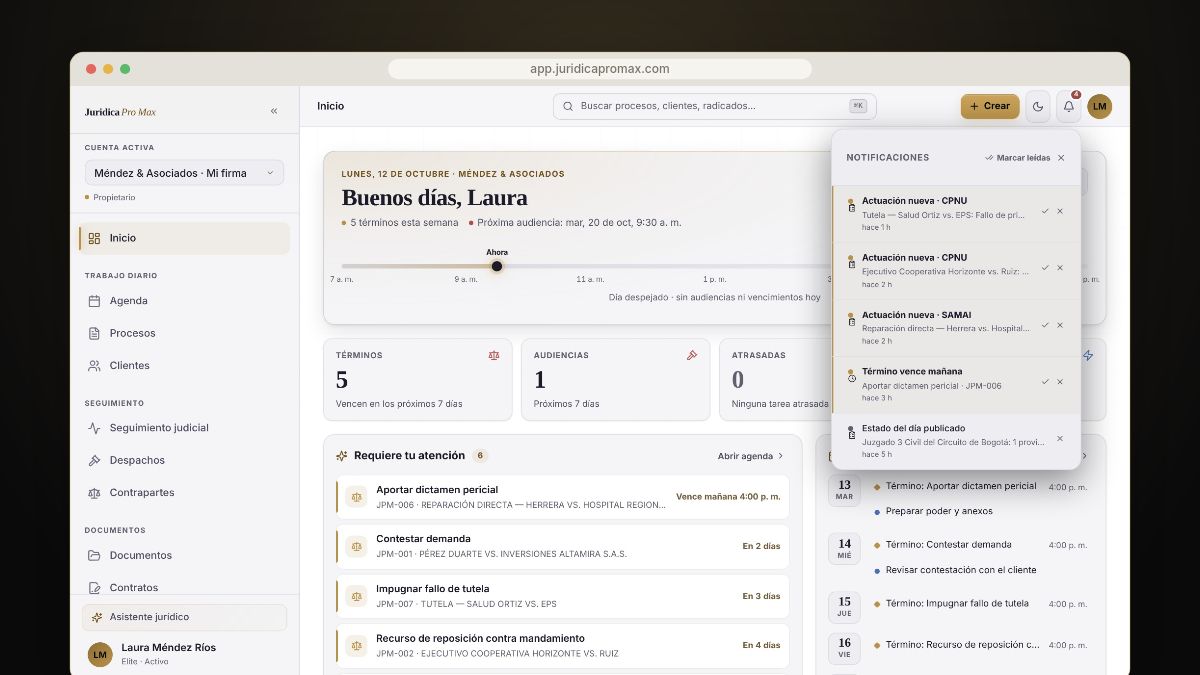Dismiss the Término vence mañana notification
1200x675 pixels.
(1060, 382)
